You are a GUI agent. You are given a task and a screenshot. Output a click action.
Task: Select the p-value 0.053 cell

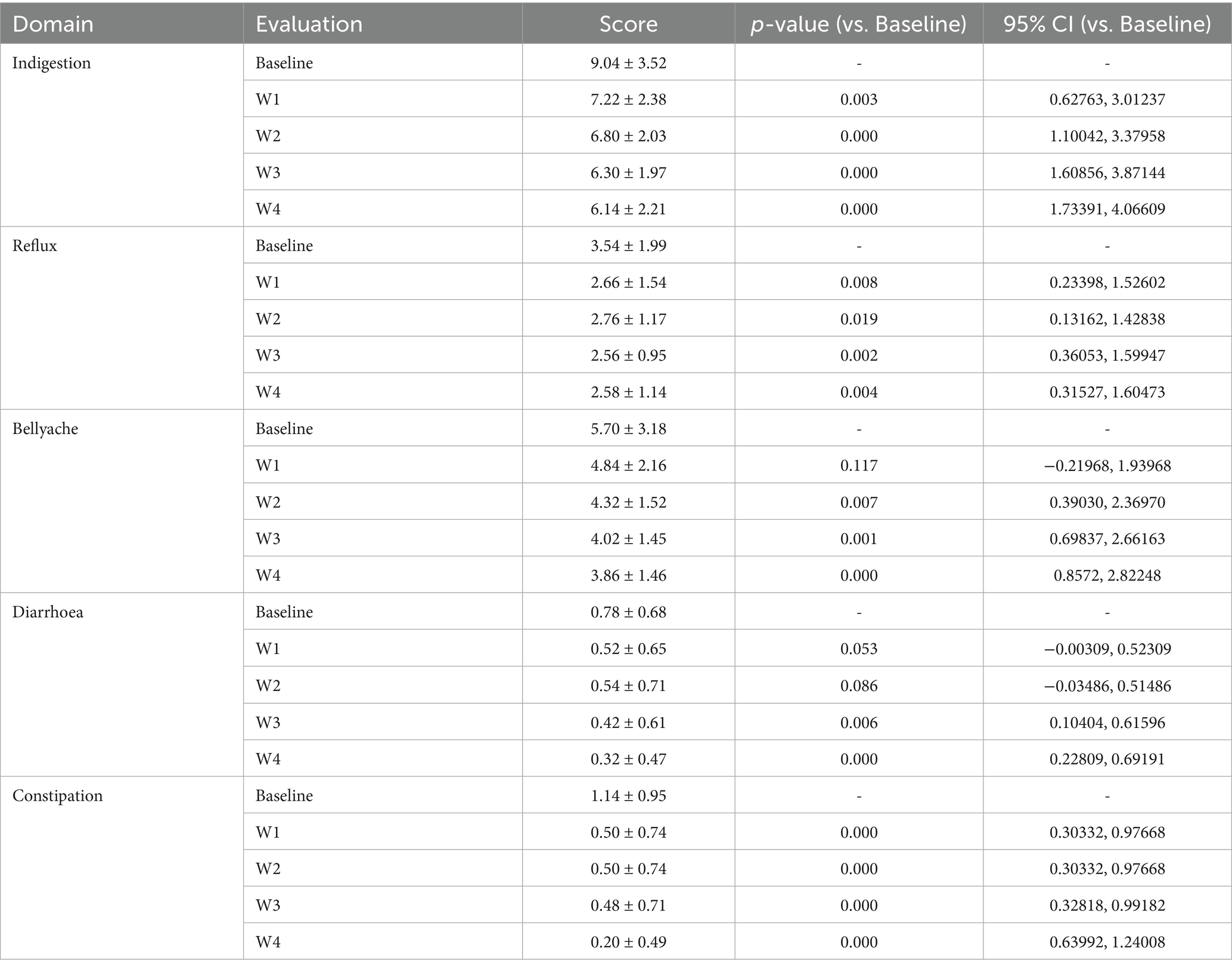(858, 649)
